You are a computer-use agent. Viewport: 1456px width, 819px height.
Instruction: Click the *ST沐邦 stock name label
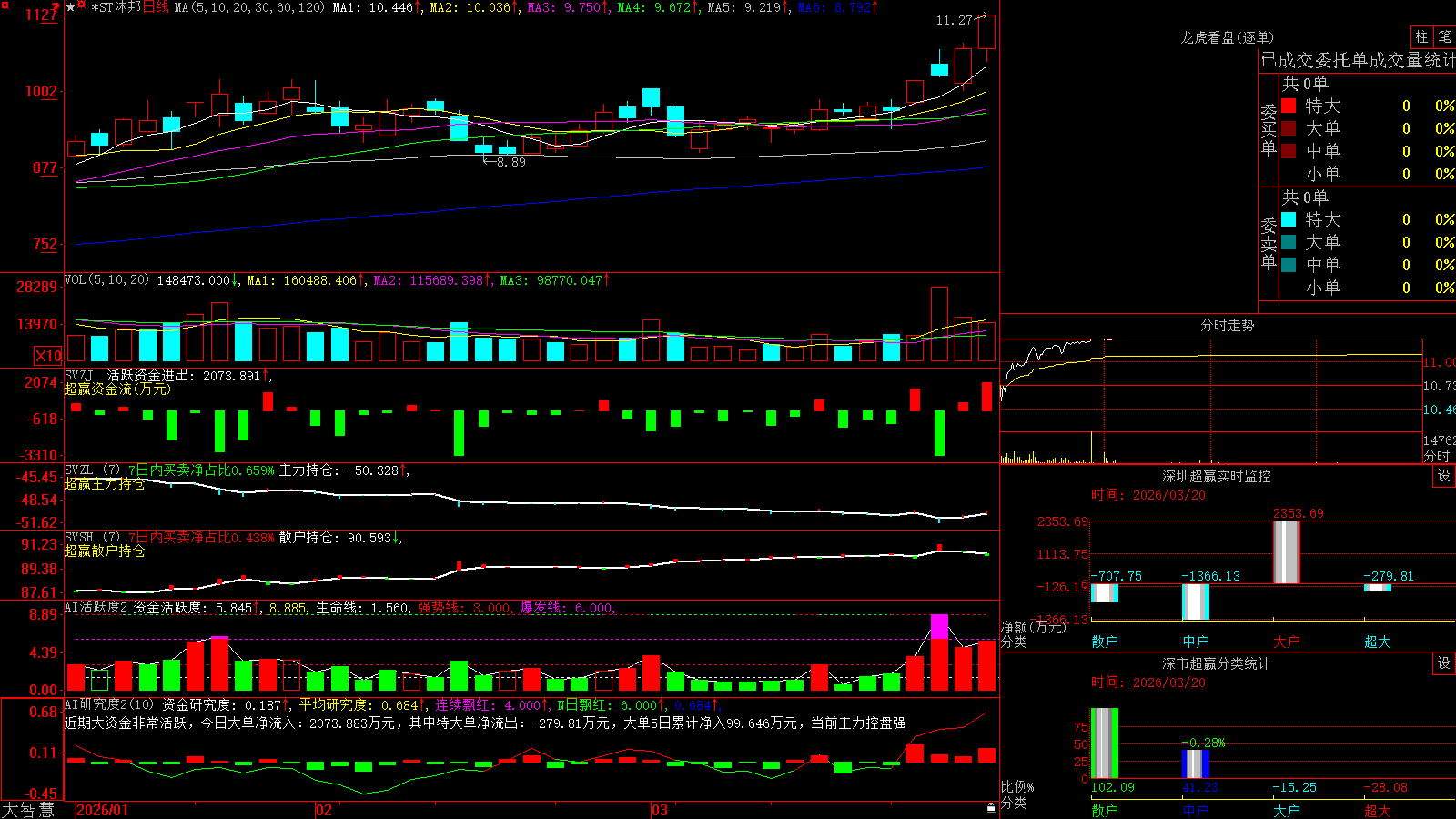coord(116,7)
